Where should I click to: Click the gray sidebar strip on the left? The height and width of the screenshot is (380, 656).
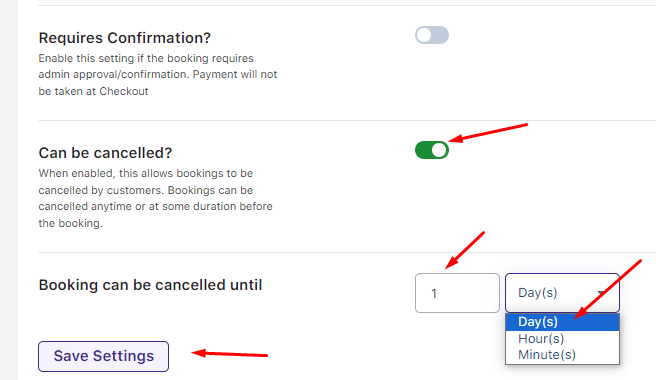9,190
